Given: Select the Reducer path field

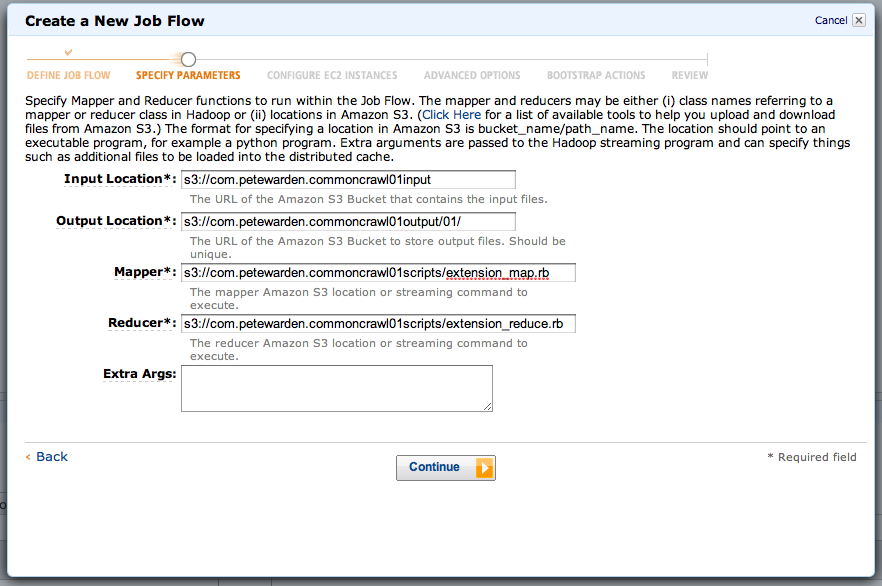Looking at the screenshot, I should (x=378, y=324).
